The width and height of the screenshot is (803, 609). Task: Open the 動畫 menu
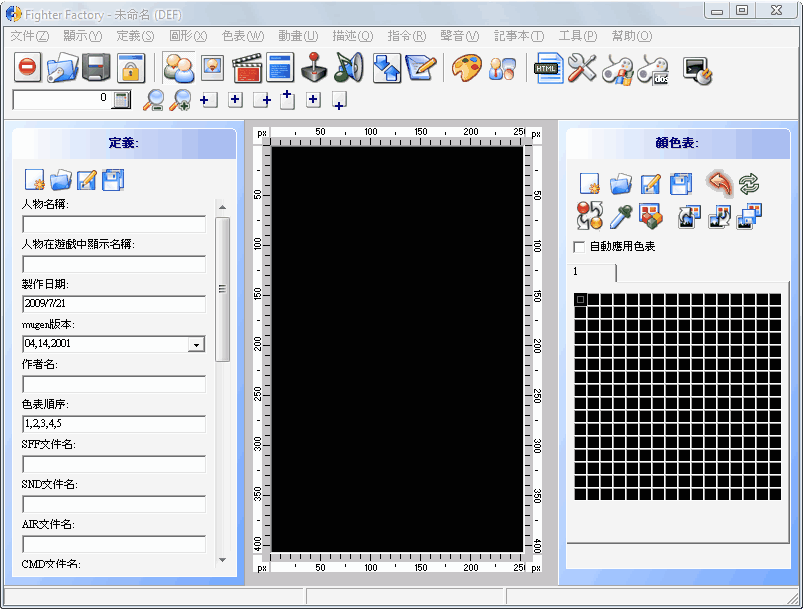point(298,36)
